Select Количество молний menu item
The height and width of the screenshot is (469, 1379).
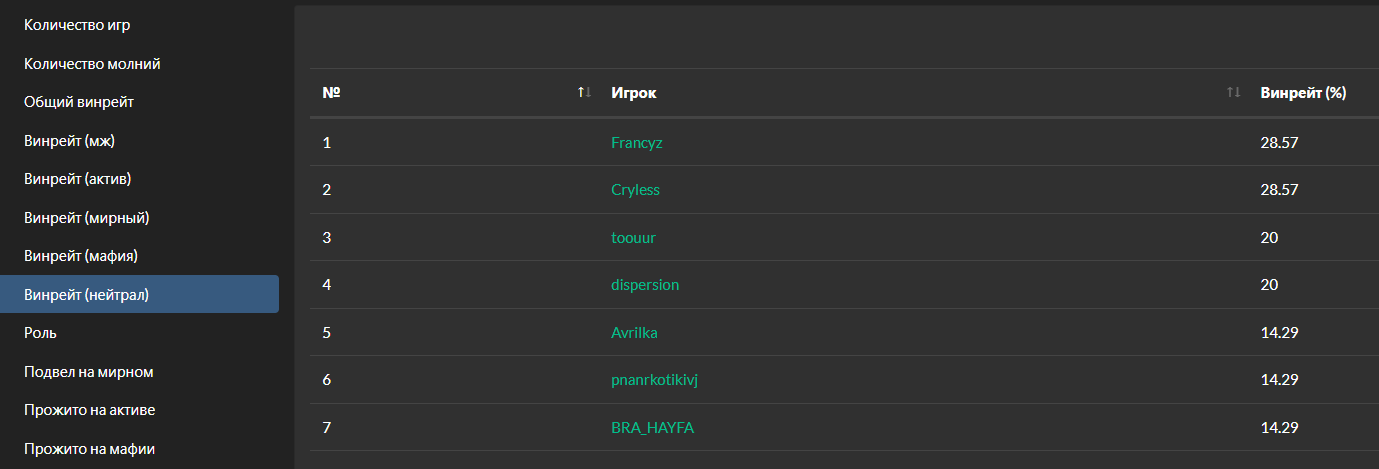[x=92, y=64]
